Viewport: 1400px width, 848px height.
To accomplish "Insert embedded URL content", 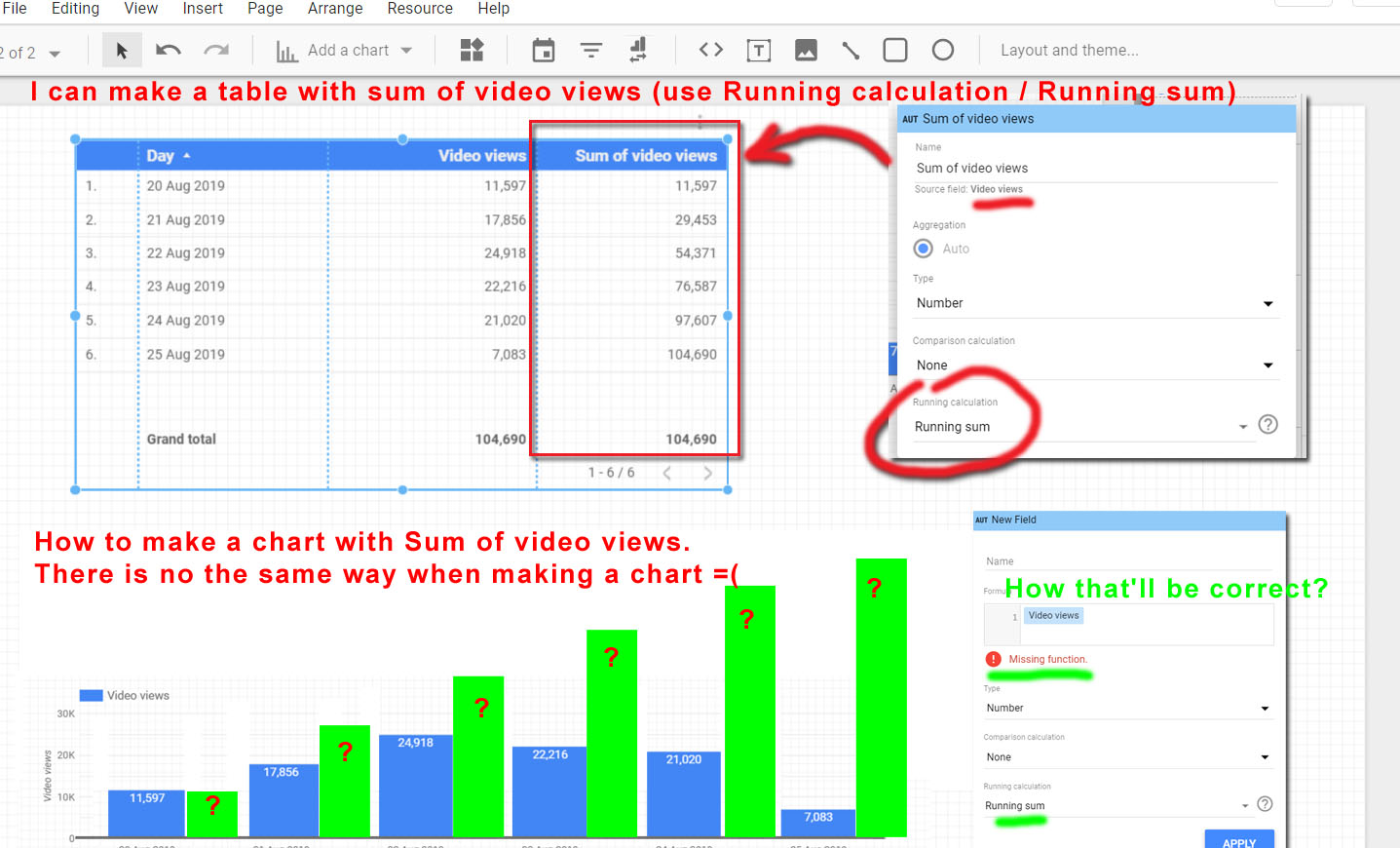I will point(710,50).
